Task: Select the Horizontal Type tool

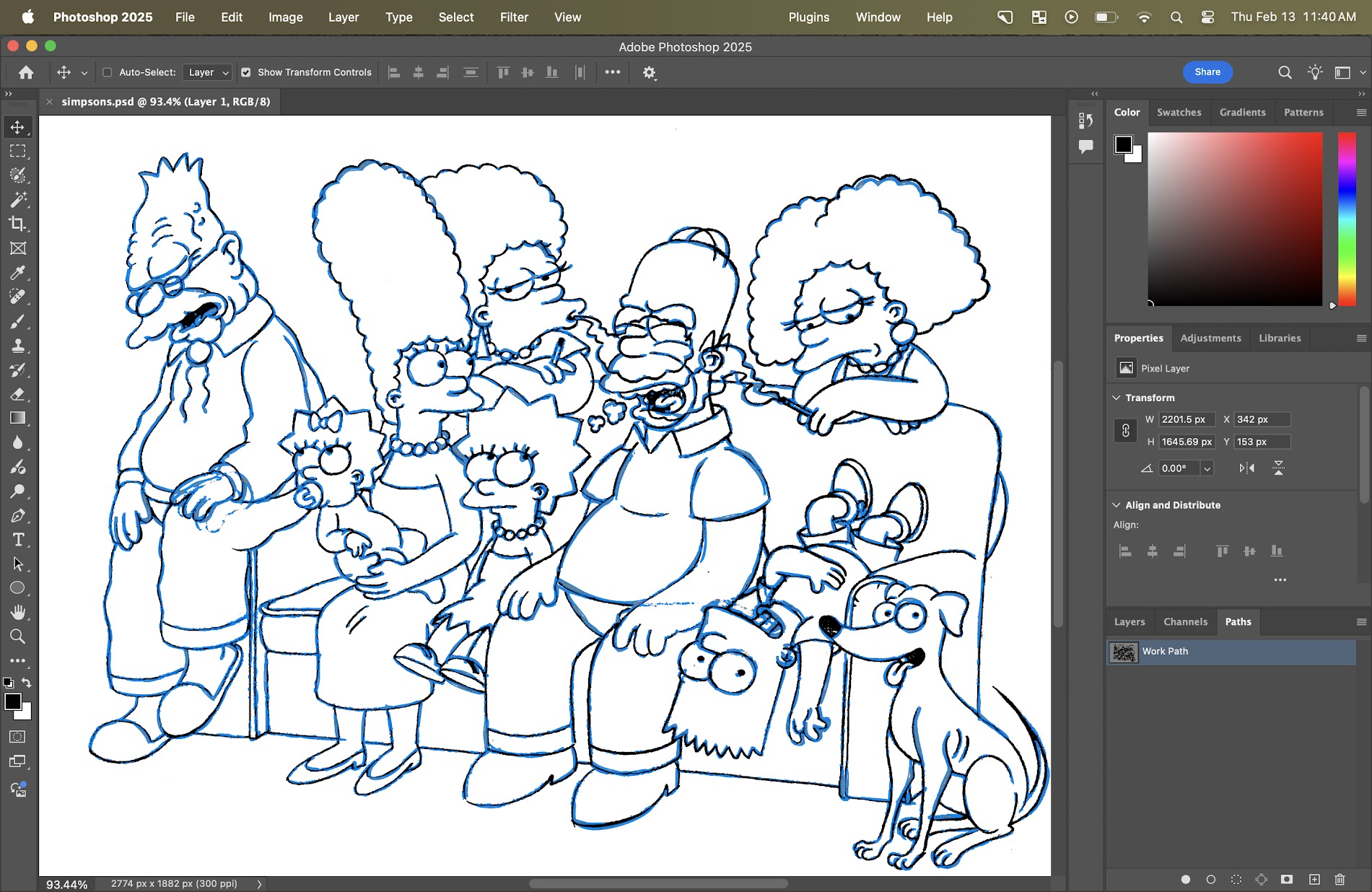Action: coord(17,539)
